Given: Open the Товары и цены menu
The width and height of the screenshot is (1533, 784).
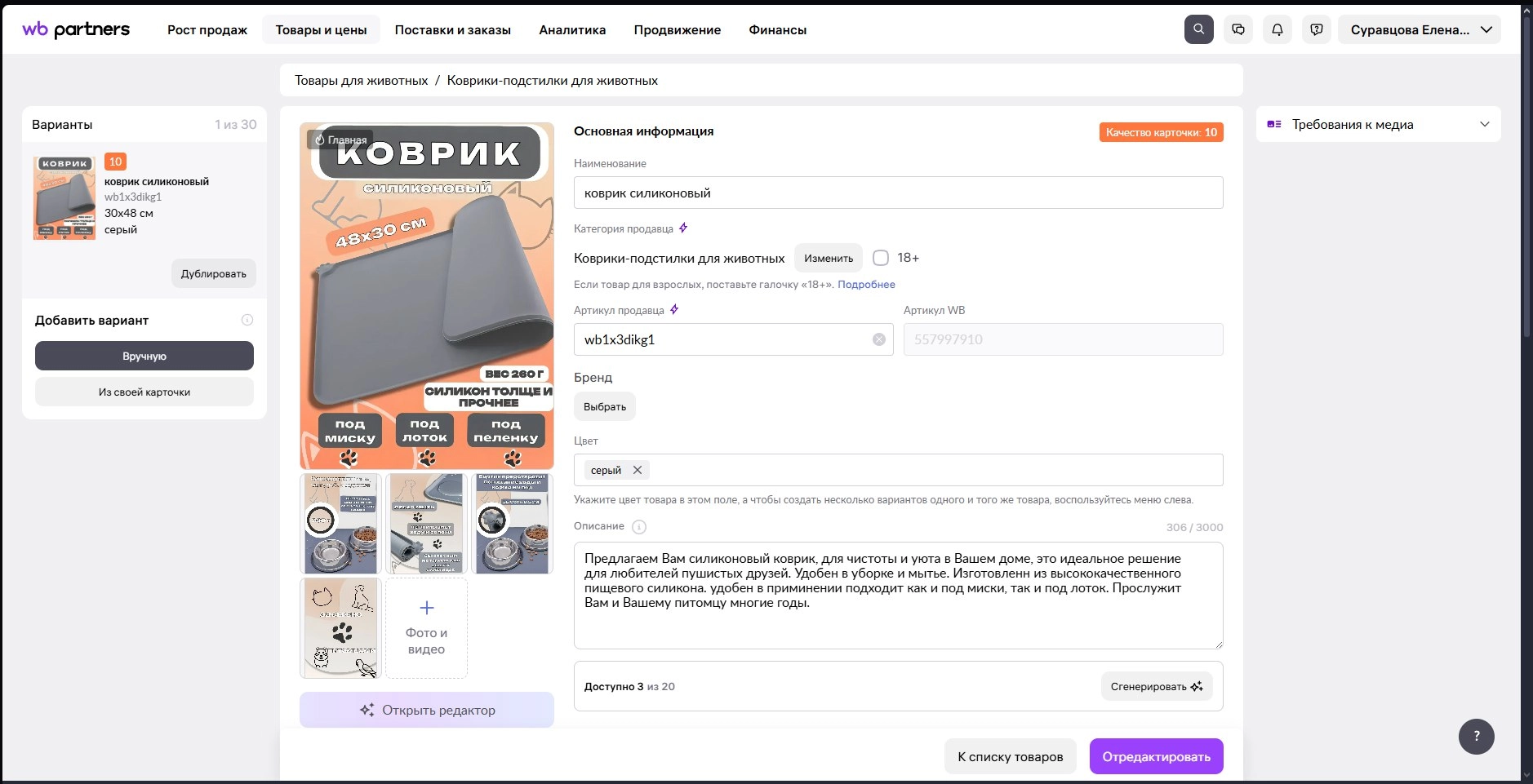Looking at the screenshot, I should point(321,29).
